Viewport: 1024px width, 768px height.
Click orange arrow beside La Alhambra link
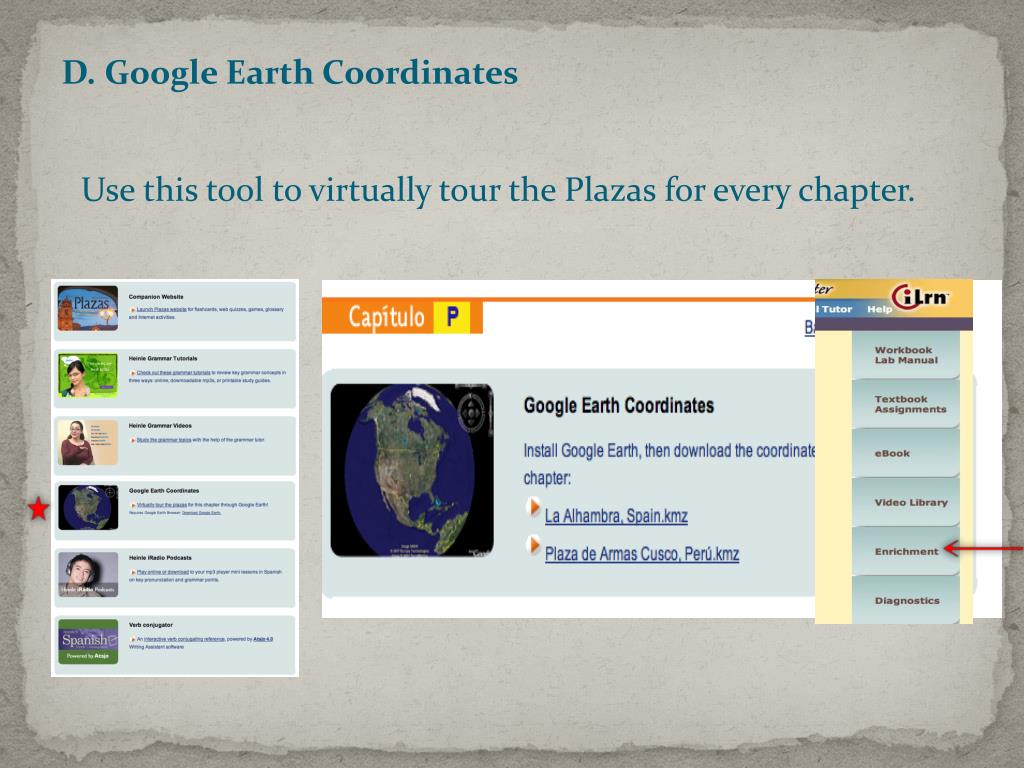point(534,507)
